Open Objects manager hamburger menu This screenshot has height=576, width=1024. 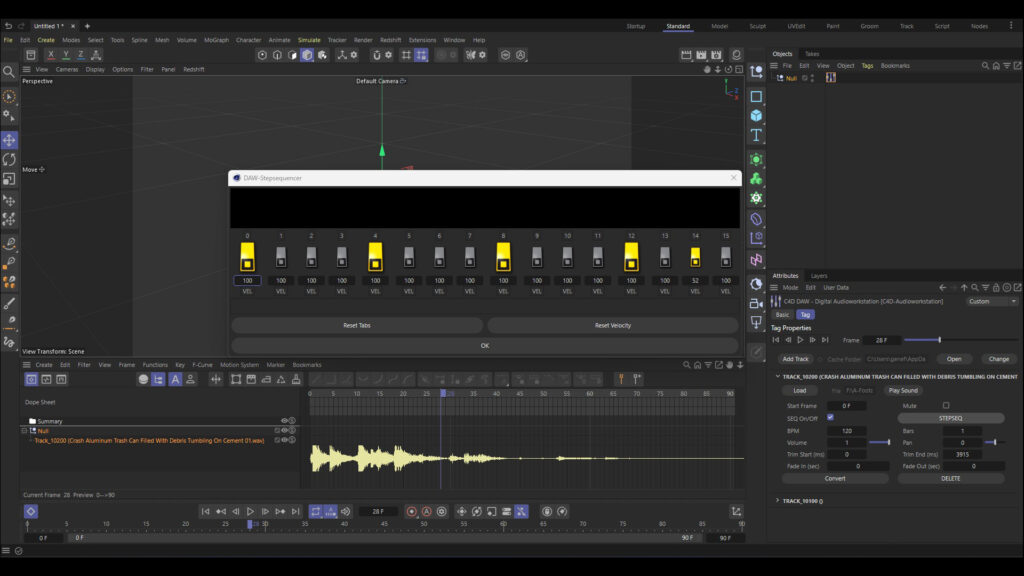tap(774, 66)
